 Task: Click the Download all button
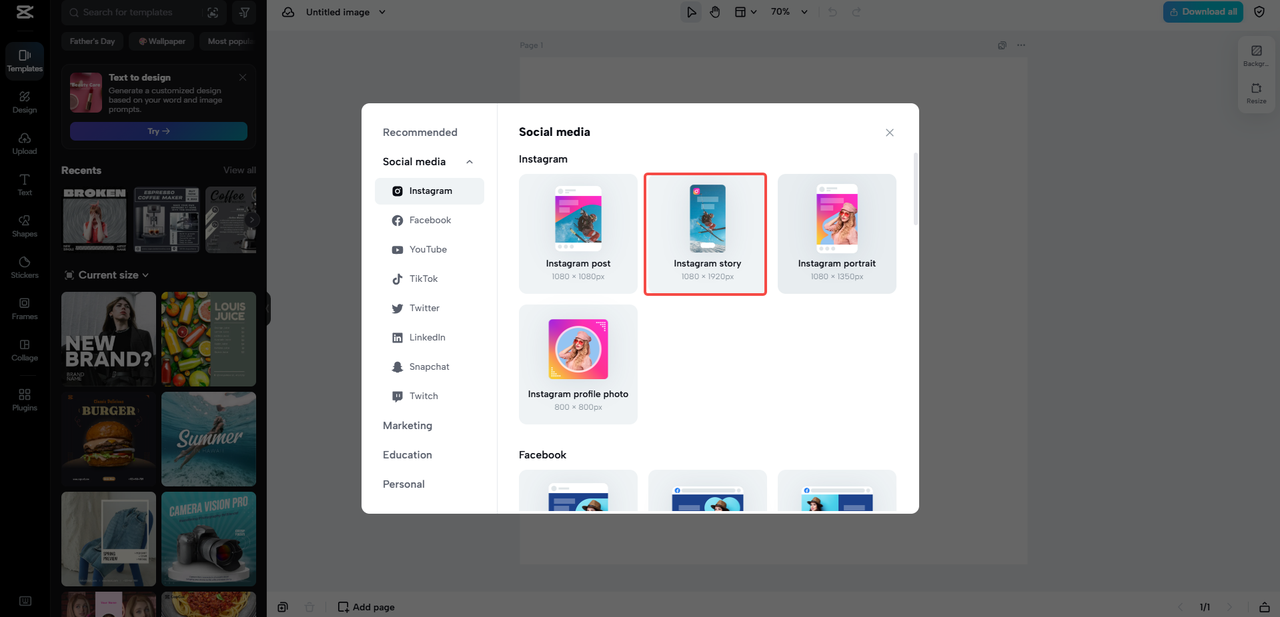pos(1202,11)
